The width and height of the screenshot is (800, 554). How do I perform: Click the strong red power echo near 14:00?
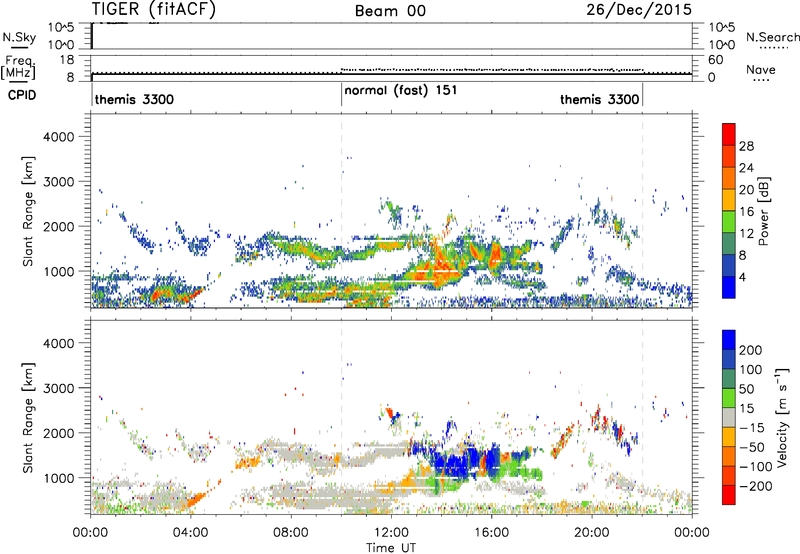click(x=440, y=268)
